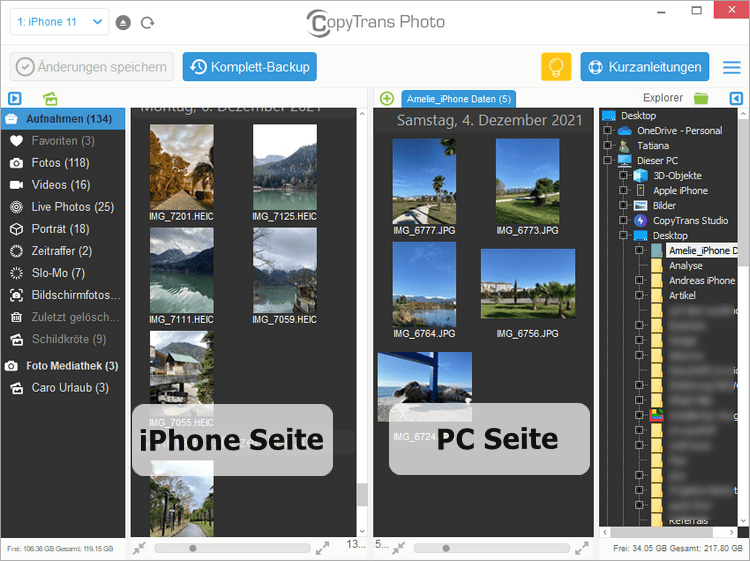
Task: Select Foto Mediathek (3) library
Action: [63, 366]
